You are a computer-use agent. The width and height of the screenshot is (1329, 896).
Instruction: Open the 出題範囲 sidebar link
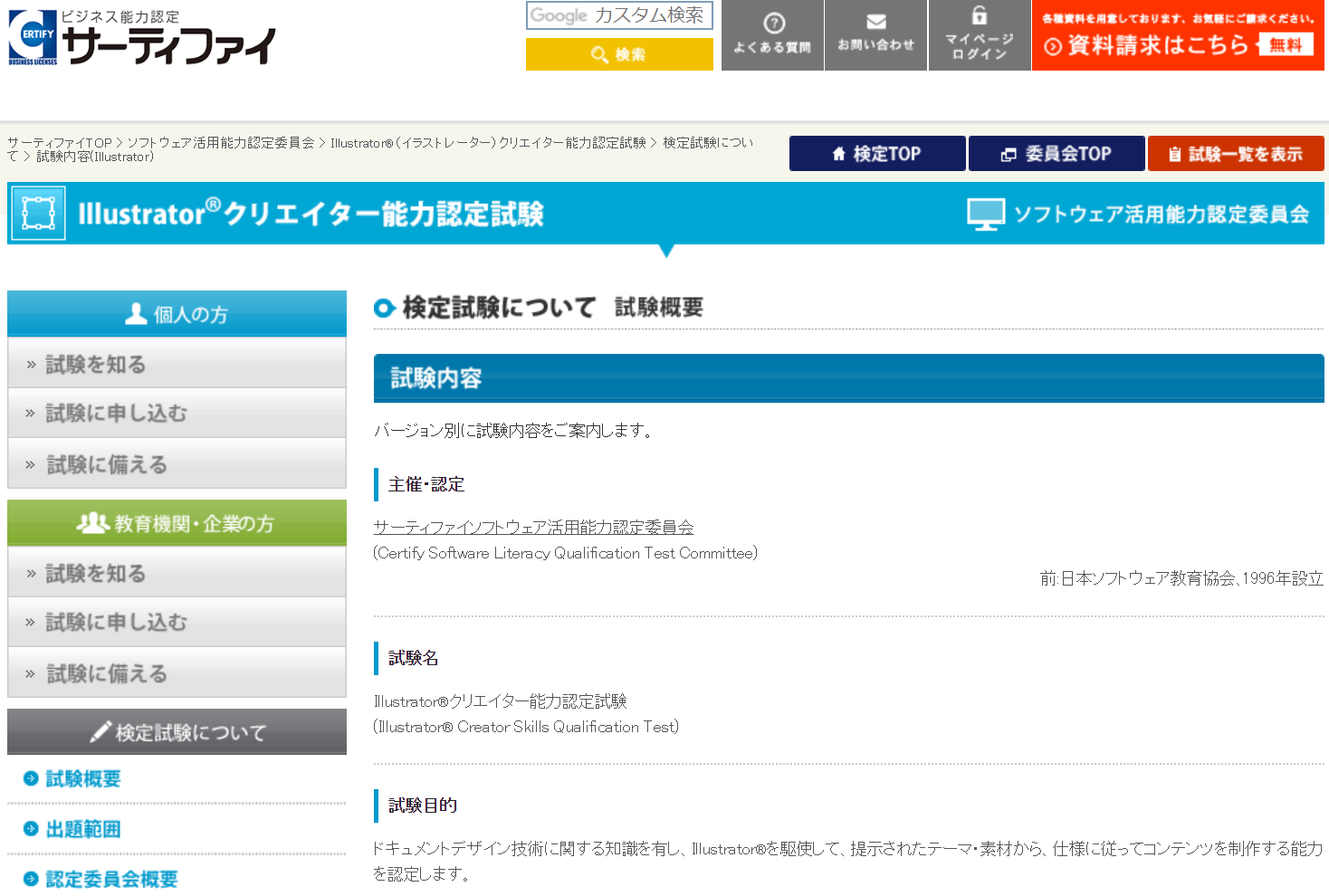point(83,829)
